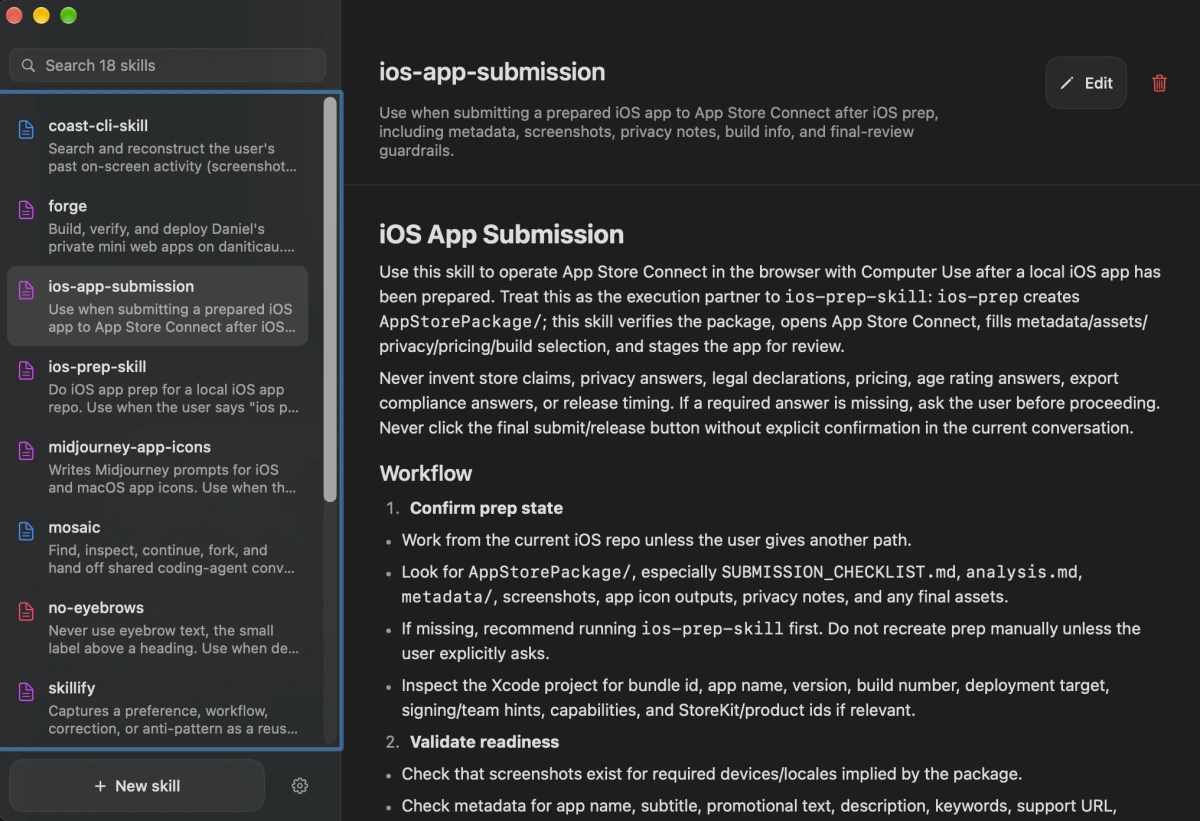The width and height of the screenshot is (1200, 821).
Task: Click the coast-cli-skill document icon
Action: 27,130
